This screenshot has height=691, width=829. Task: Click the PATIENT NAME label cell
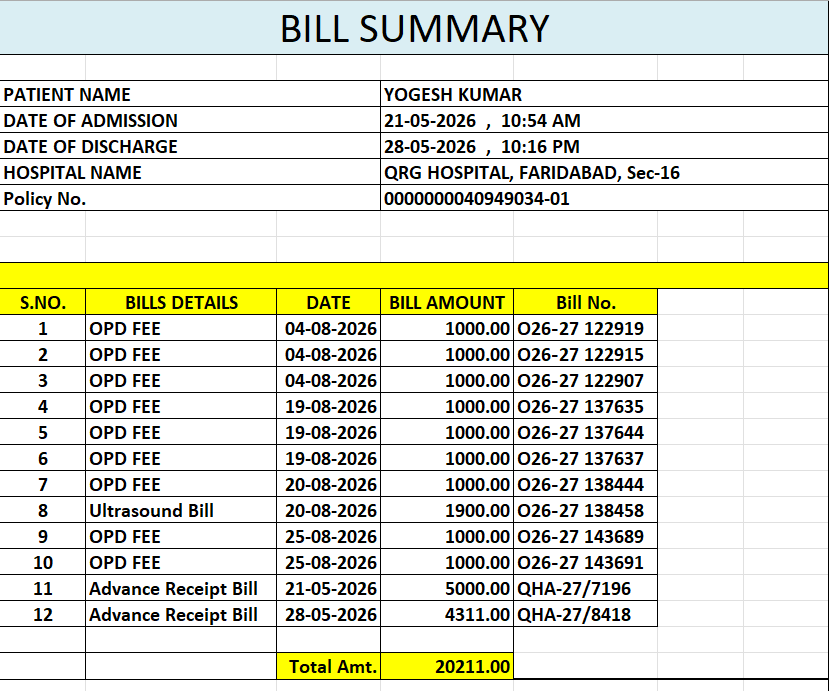190,94
